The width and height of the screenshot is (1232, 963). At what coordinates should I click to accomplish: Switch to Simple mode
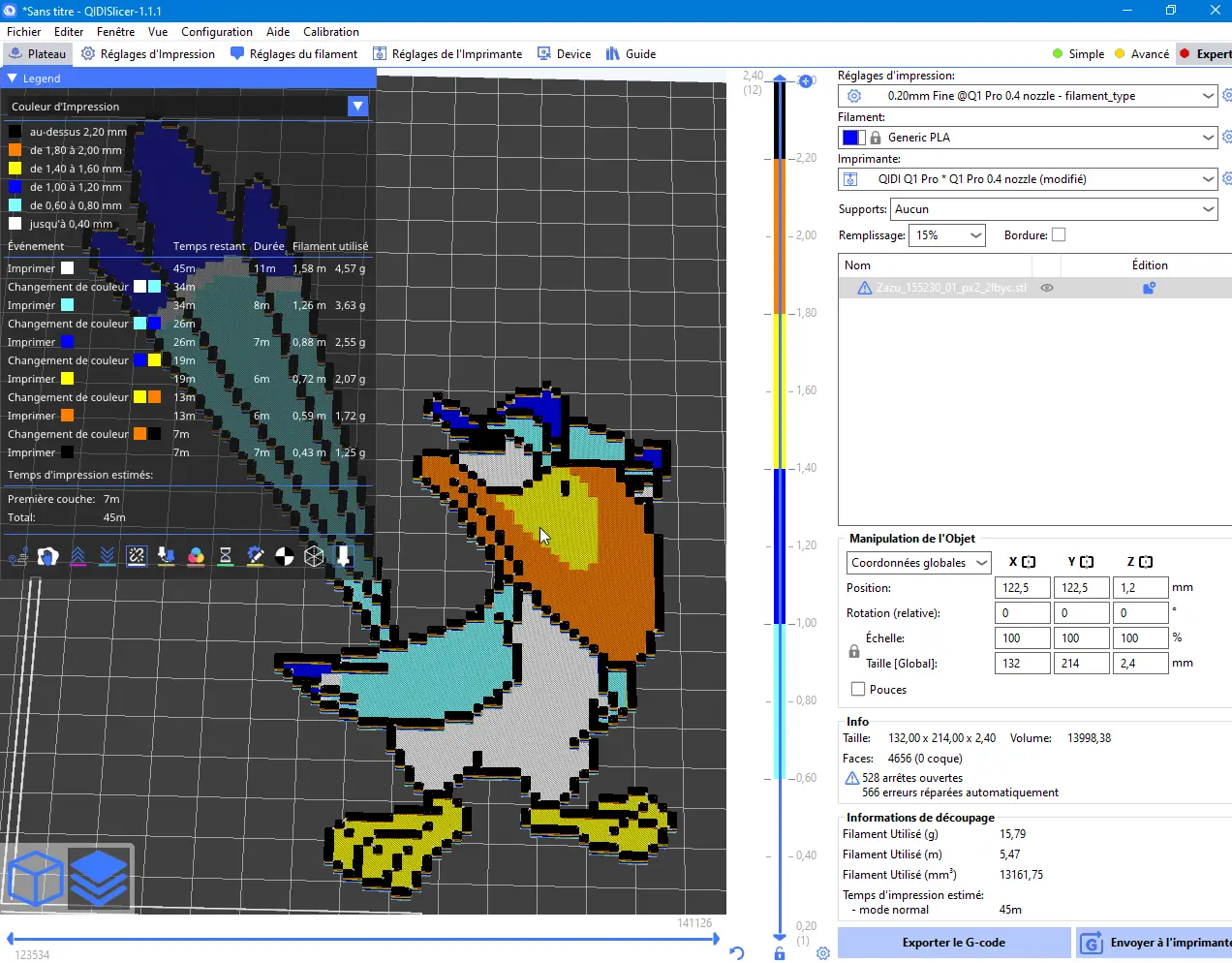1078,54
